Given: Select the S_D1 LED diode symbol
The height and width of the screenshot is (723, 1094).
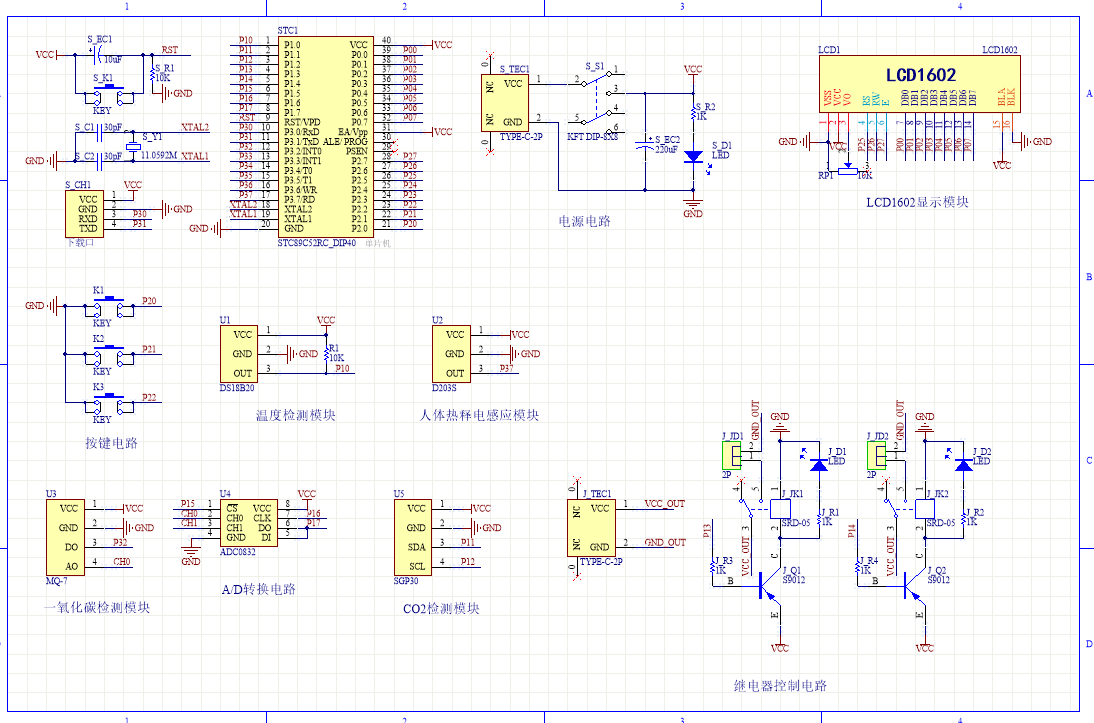Looking at the screenshot, I should pyautogui.click(x=692, y=157).
